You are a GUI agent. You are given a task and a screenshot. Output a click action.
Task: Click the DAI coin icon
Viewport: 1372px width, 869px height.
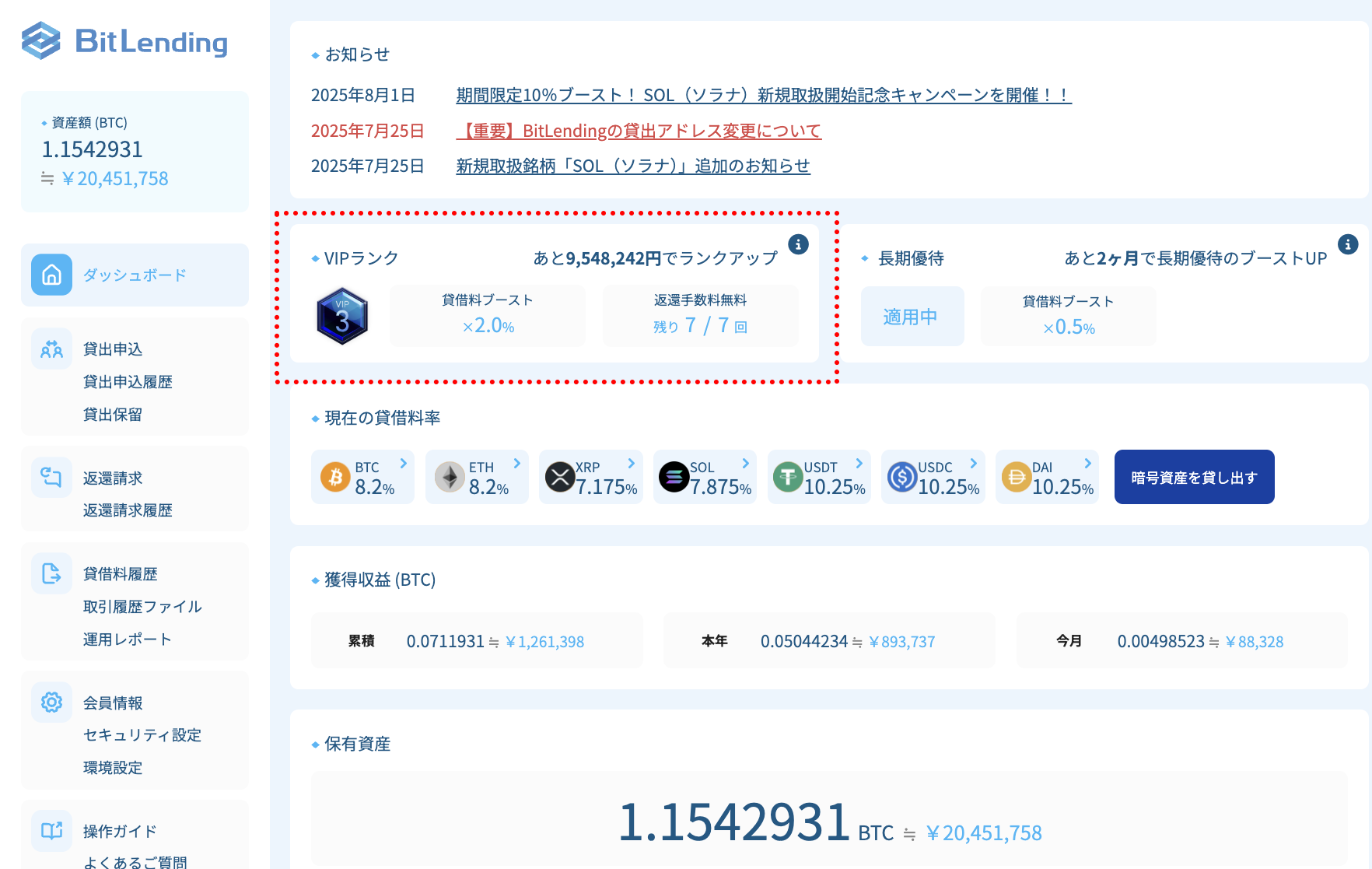coord(1016,477)
